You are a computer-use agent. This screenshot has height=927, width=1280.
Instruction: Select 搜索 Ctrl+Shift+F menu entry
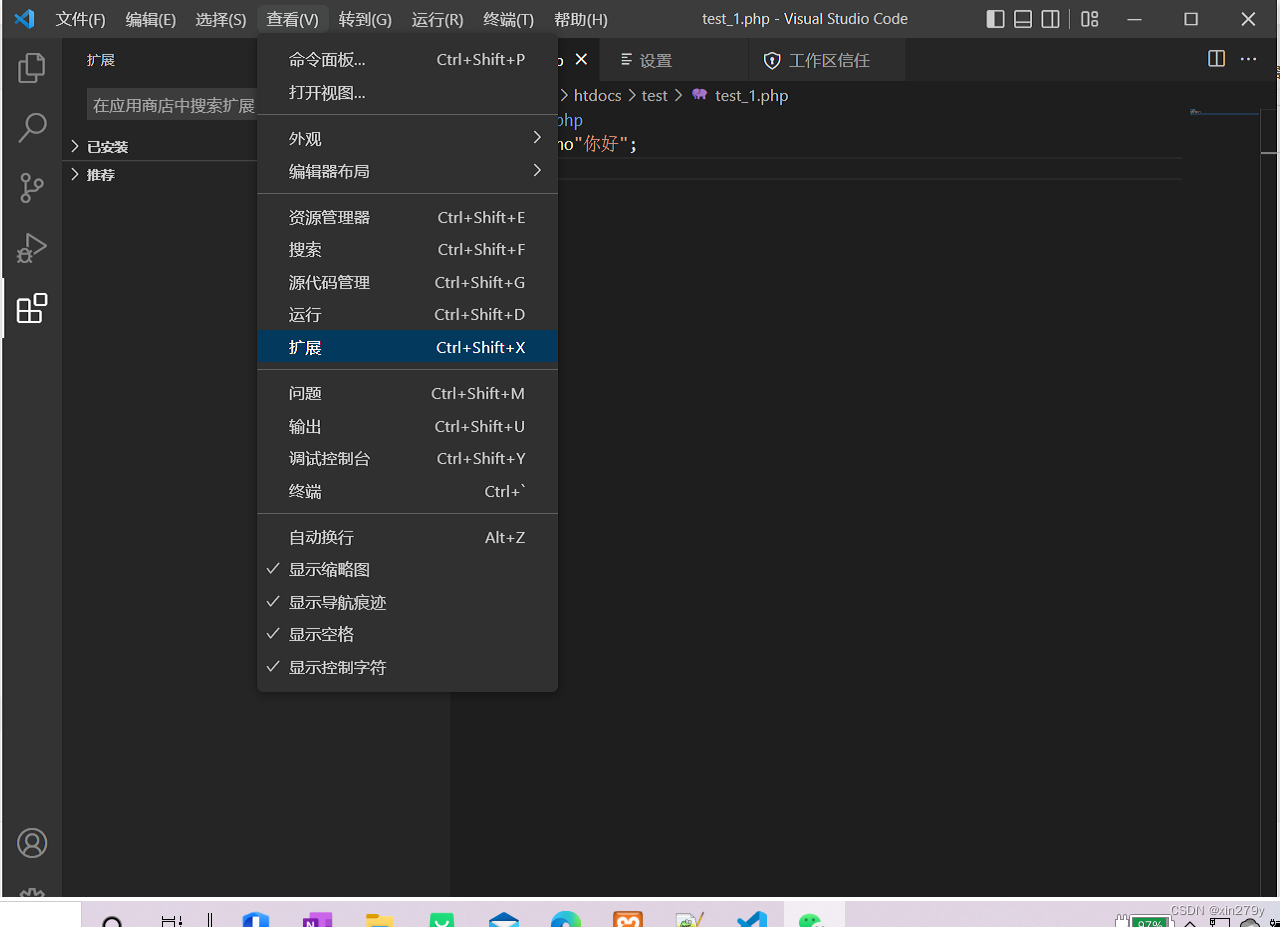coord(407,250)
